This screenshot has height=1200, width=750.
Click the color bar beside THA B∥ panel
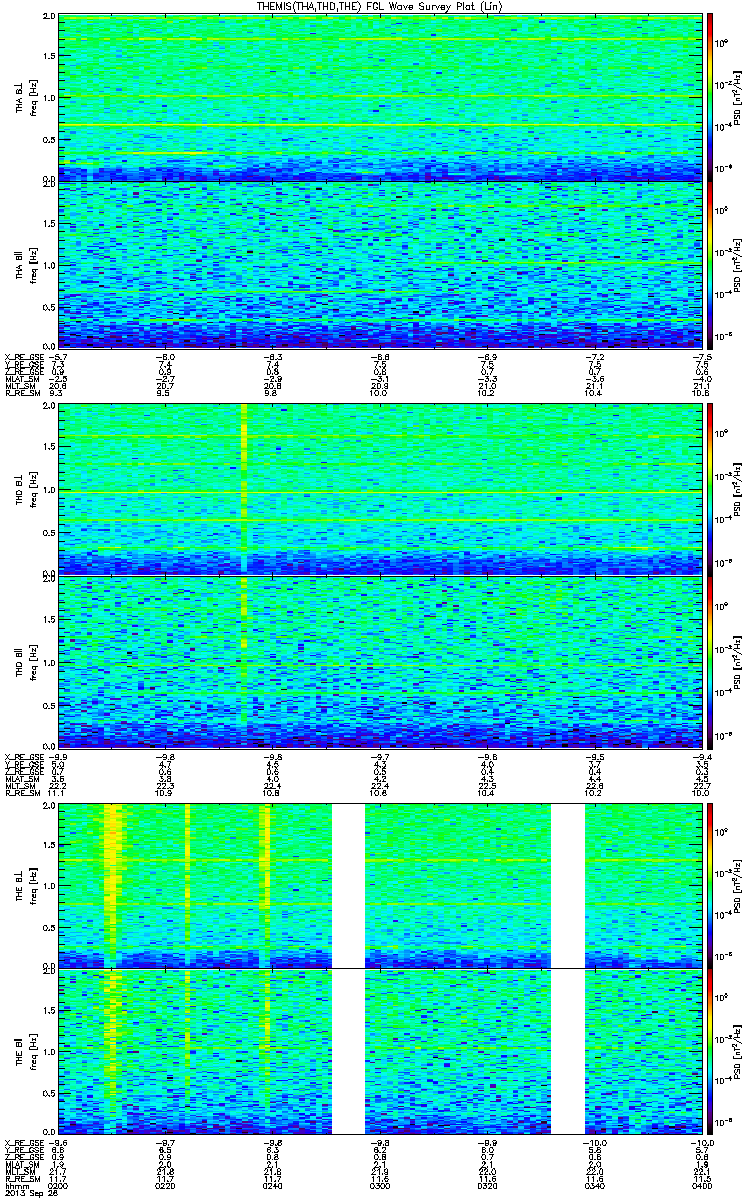[710, 264]
